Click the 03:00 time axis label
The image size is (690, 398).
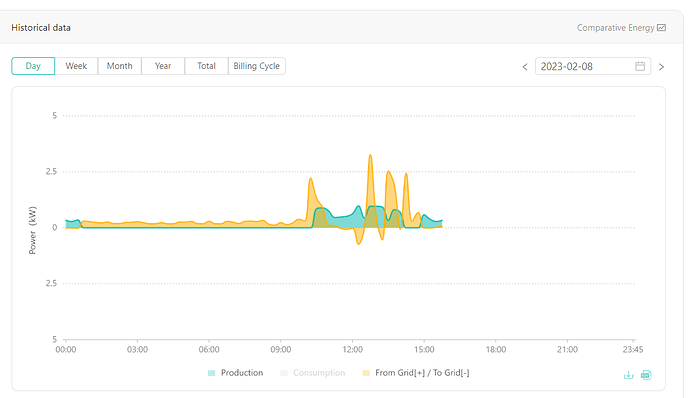137,350
